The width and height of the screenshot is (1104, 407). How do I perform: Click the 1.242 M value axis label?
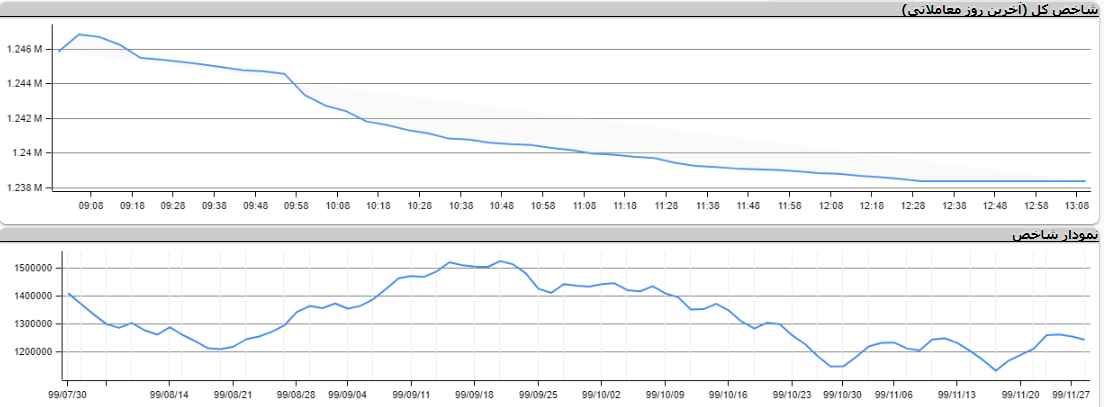tap(24, 118)
